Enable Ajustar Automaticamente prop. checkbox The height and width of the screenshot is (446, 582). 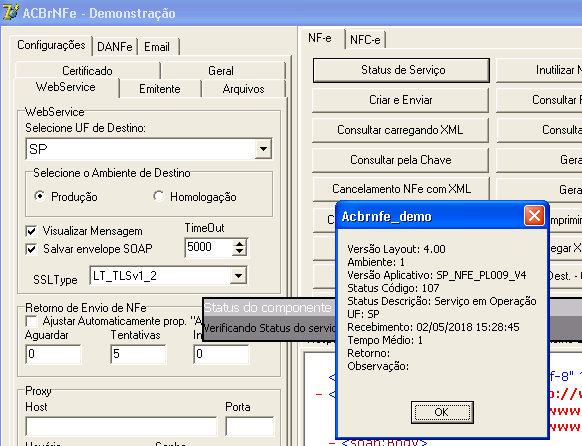click(32, 321)
